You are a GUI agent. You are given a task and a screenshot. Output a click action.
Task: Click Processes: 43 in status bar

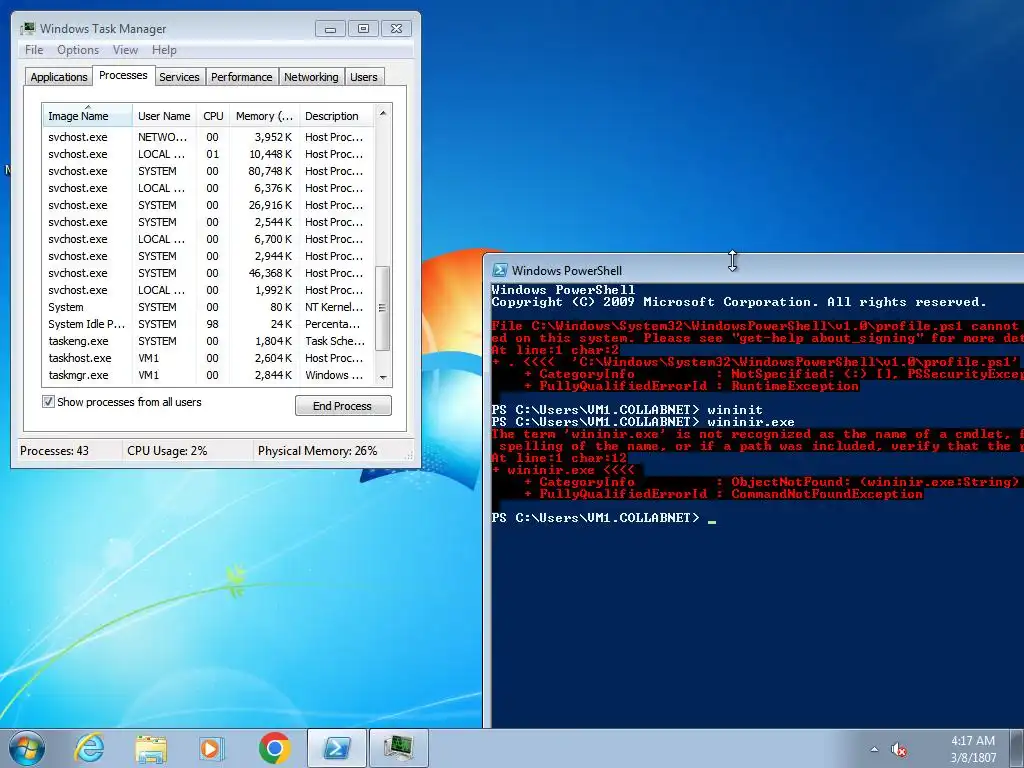pos(54,451)
